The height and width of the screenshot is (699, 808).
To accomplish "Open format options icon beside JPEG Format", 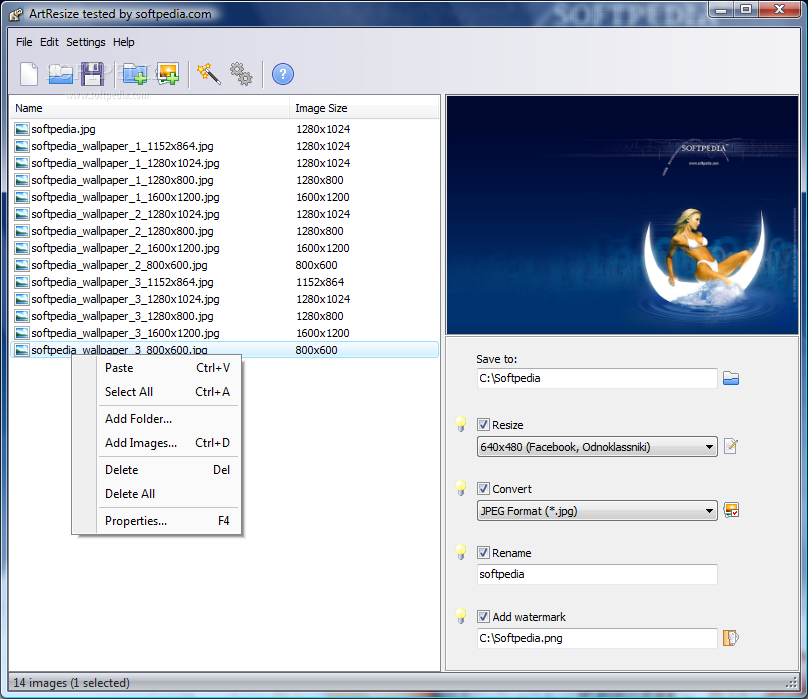I will 731,510.
